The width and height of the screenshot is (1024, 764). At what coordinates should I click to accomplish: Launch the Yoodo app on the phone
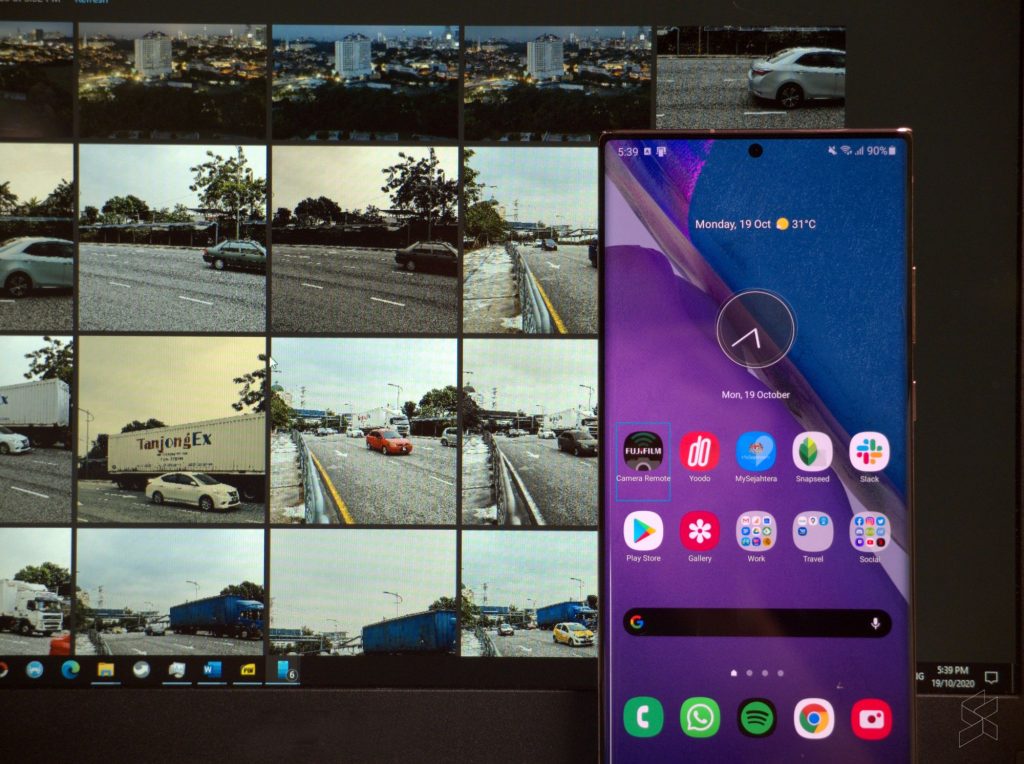[x=699, y=451]
